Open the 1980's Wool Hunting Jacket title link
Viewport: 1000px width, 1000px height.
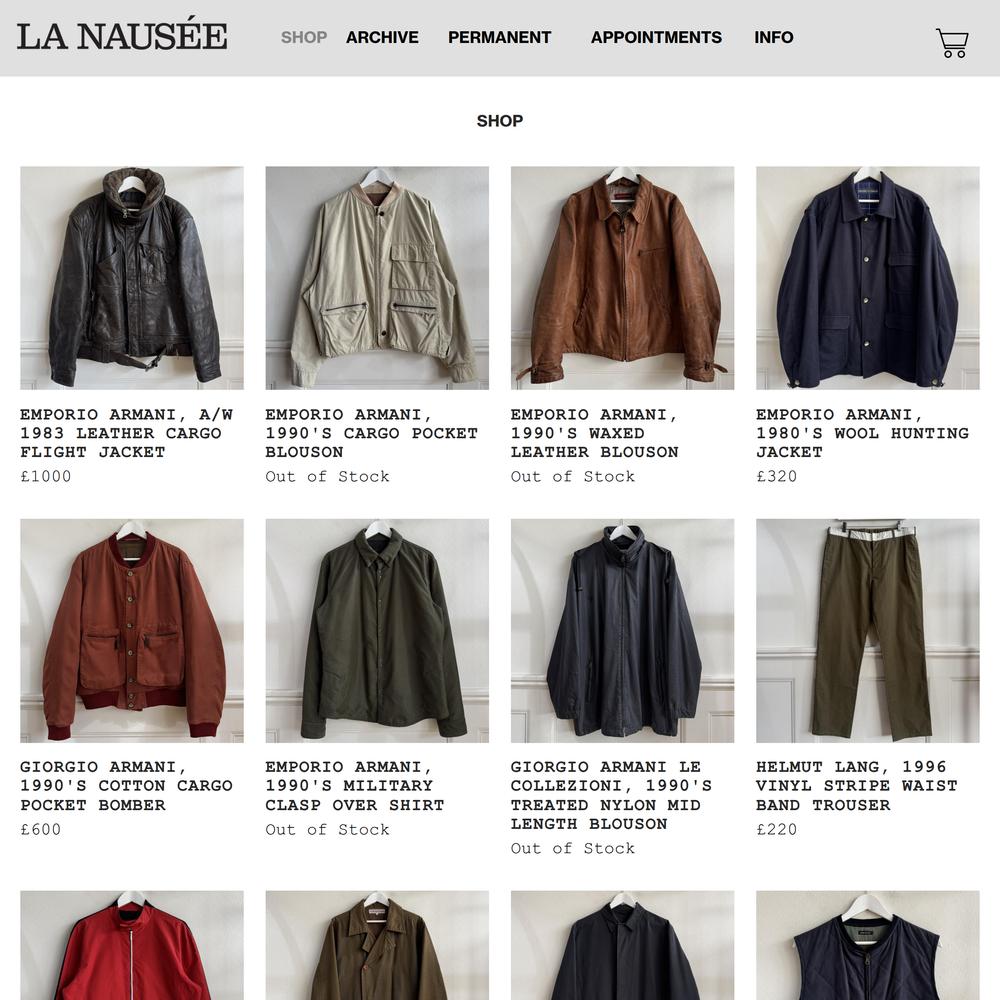862,433
